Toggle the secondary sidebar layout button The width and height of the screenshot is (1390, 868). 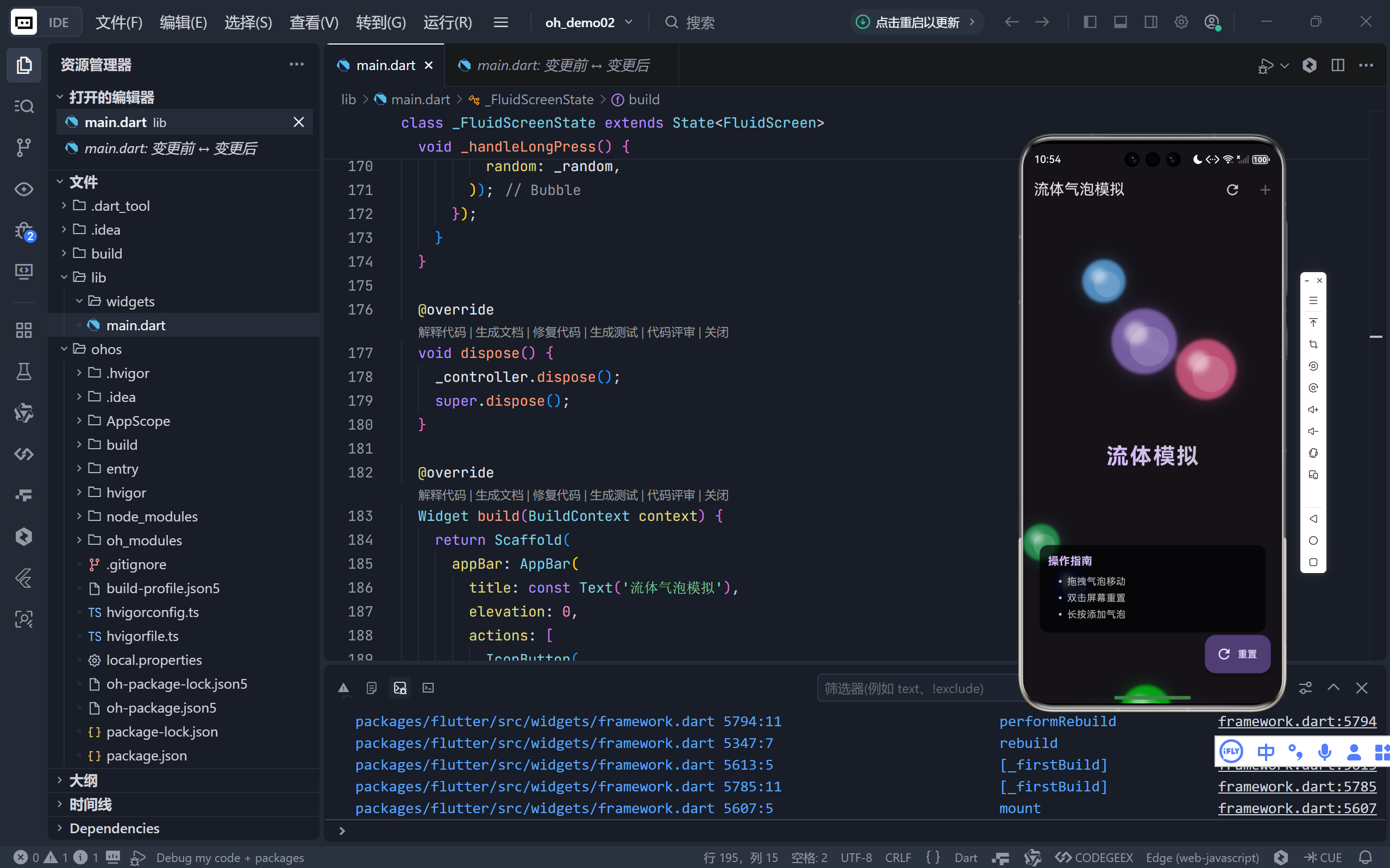[x=1150, y=22]
